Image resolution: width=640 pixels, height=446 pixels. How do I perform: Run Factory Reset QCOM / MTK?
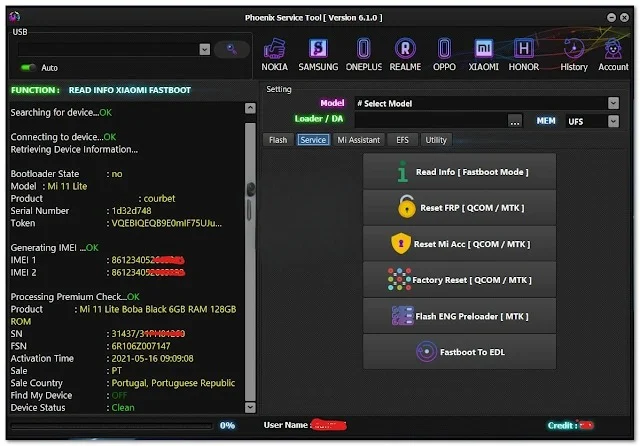459,280
